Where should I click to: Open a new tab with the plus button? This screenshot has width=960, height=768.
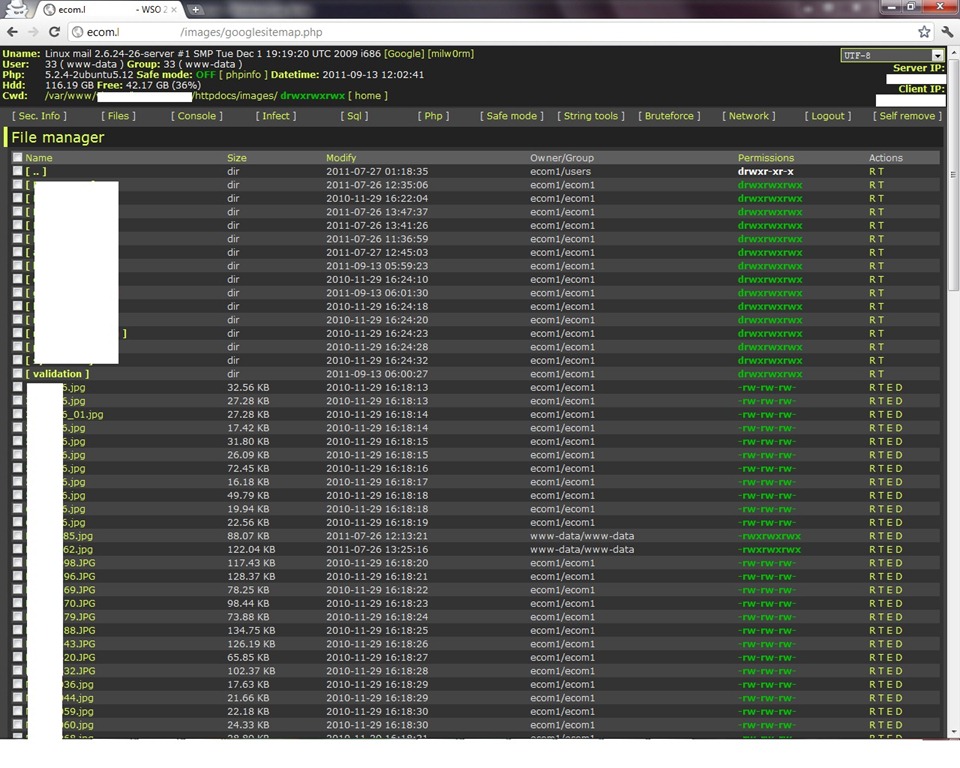195,9
